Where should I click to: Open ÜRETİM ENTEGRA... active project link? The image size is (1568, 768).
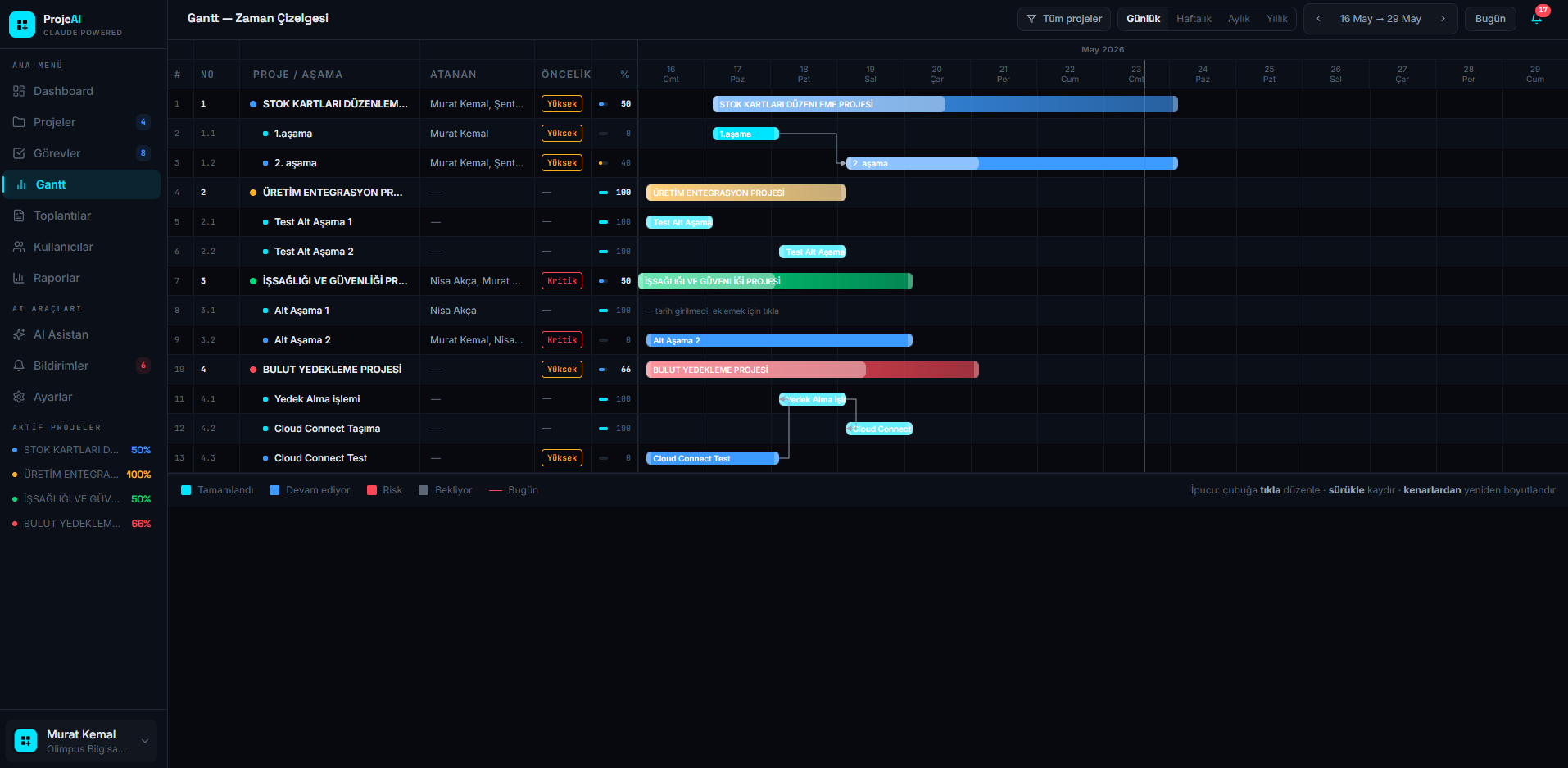coord(82,475)
